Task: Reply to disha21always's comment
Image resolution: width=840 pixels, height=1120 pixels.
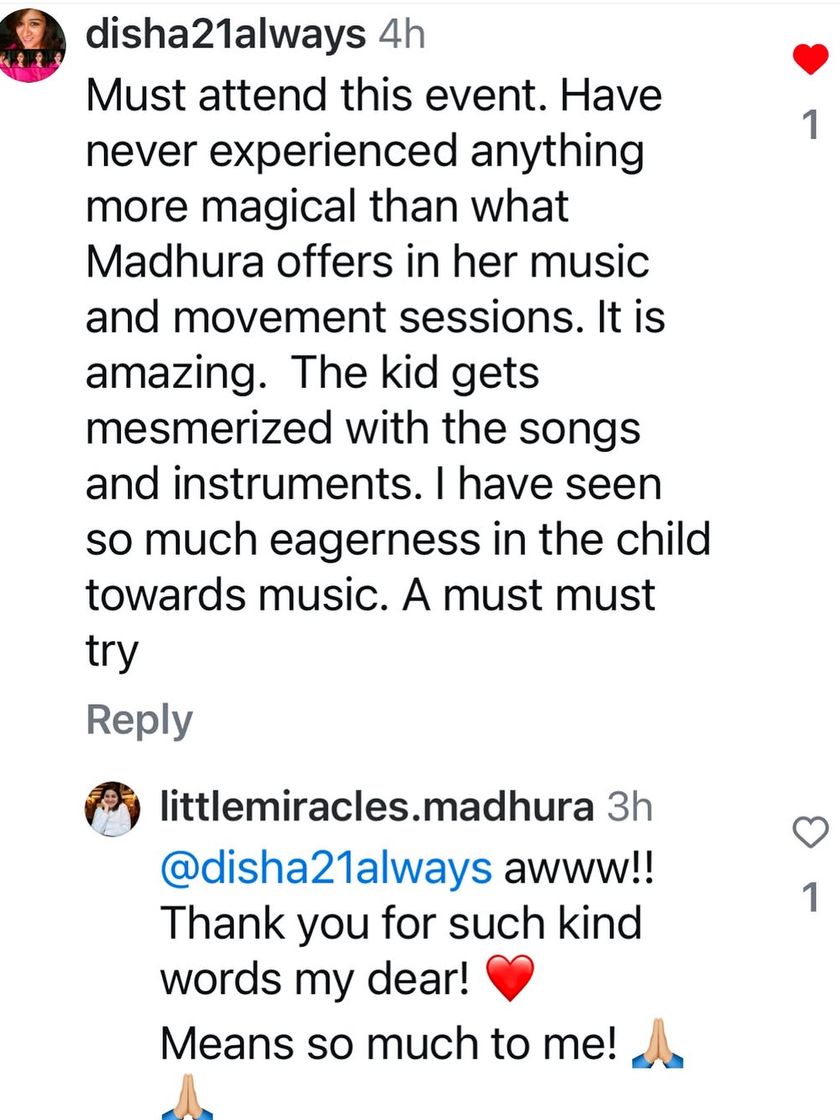Action: coord(139,720)
